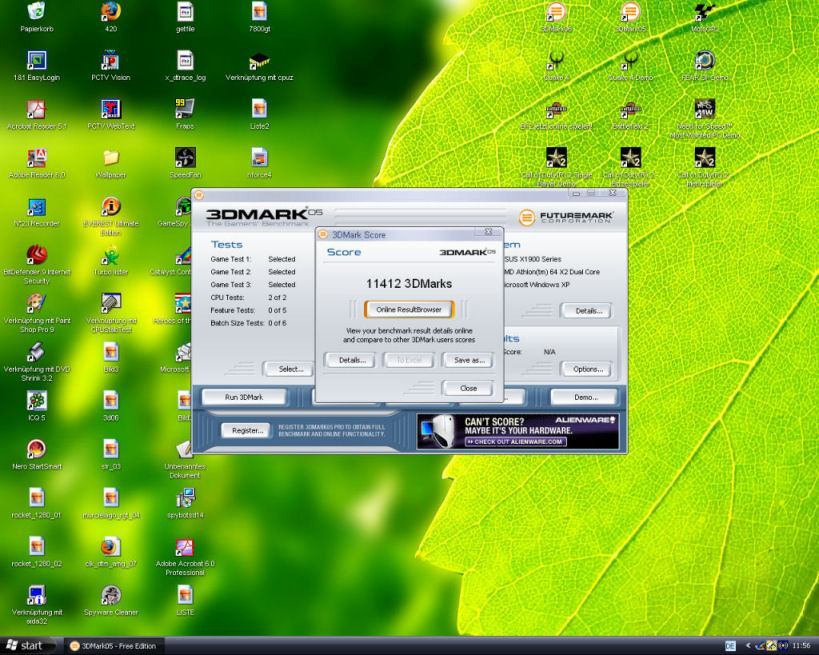Viewport: 819px width, 655px height.
Task: Open the nforce4 image file
Action: click(x=259, y=158)
